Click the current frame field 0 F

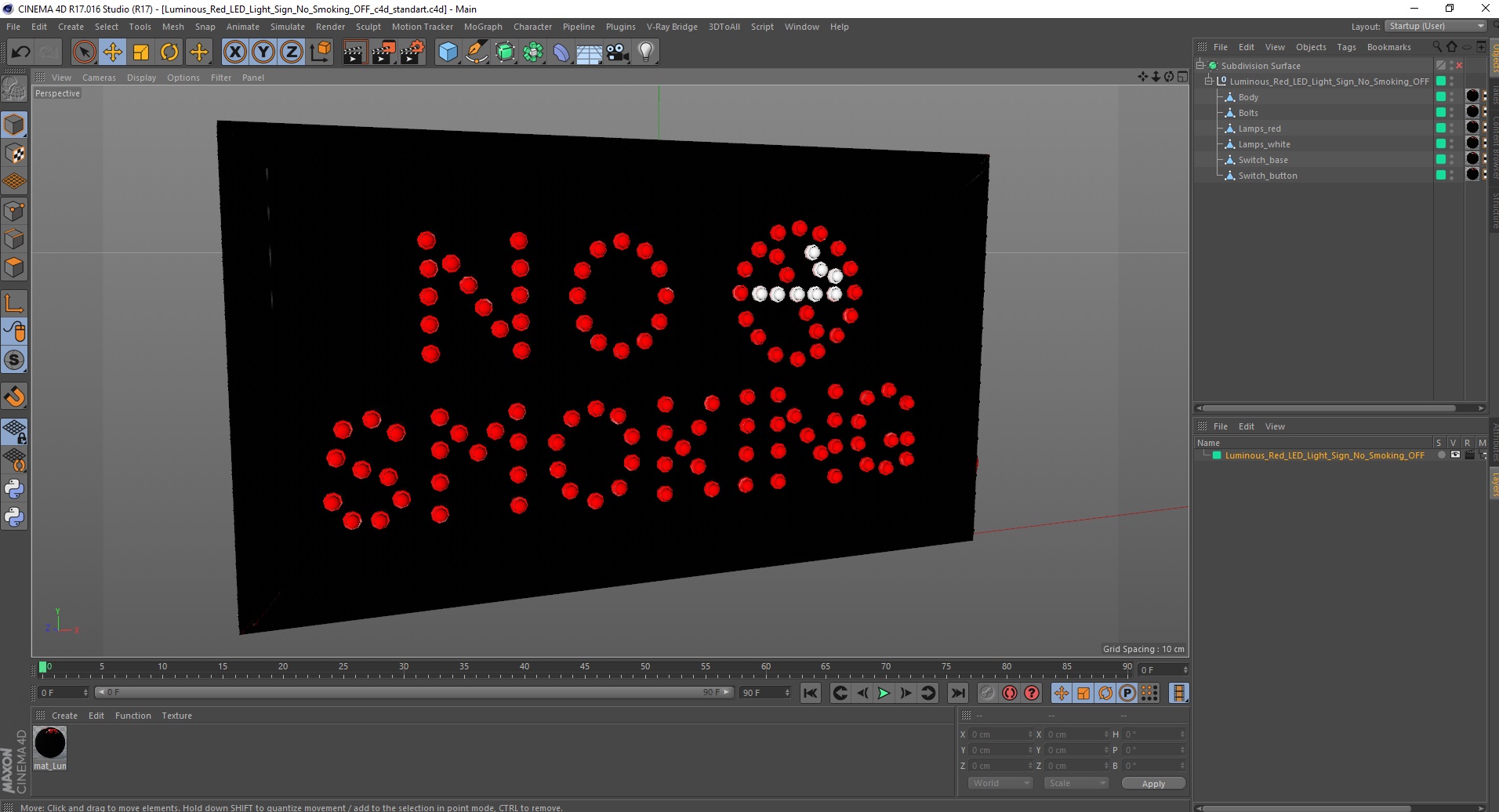pyautogui.click(x=64, y=693)
